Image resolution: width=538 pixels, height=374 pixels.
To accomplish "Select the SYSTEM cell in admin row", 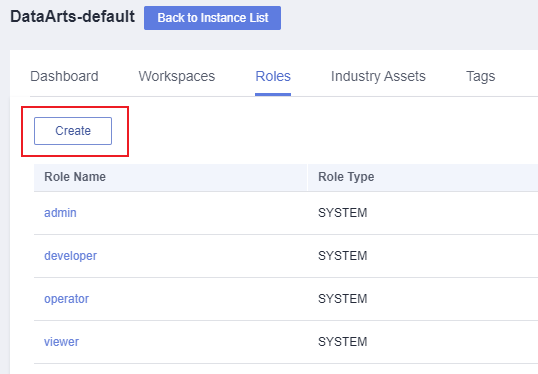I will pyautogui.click(x=342, y=213).
